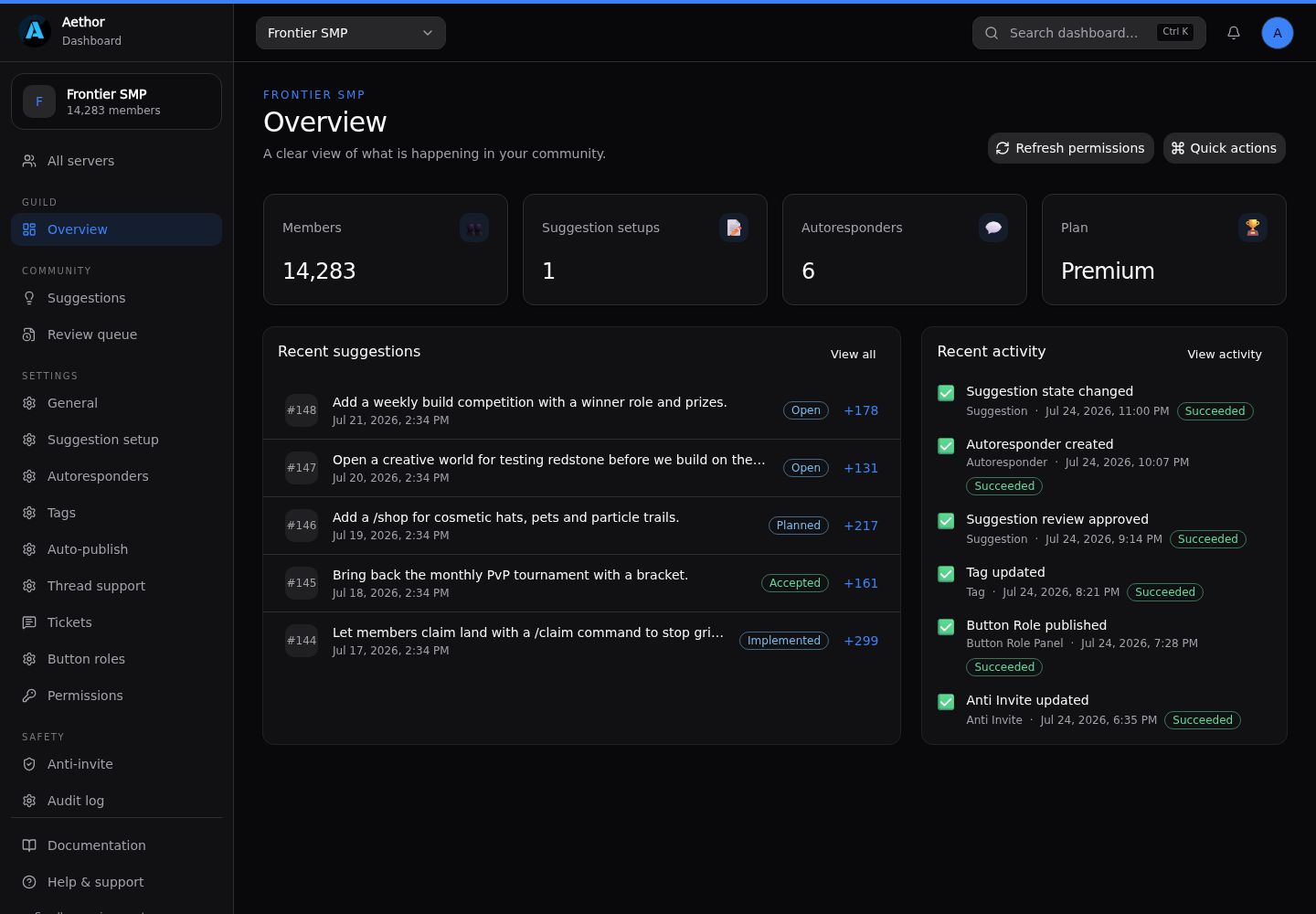Click the Audit log gear icon
The image size is (1316, 914).
tap(29, 801)
